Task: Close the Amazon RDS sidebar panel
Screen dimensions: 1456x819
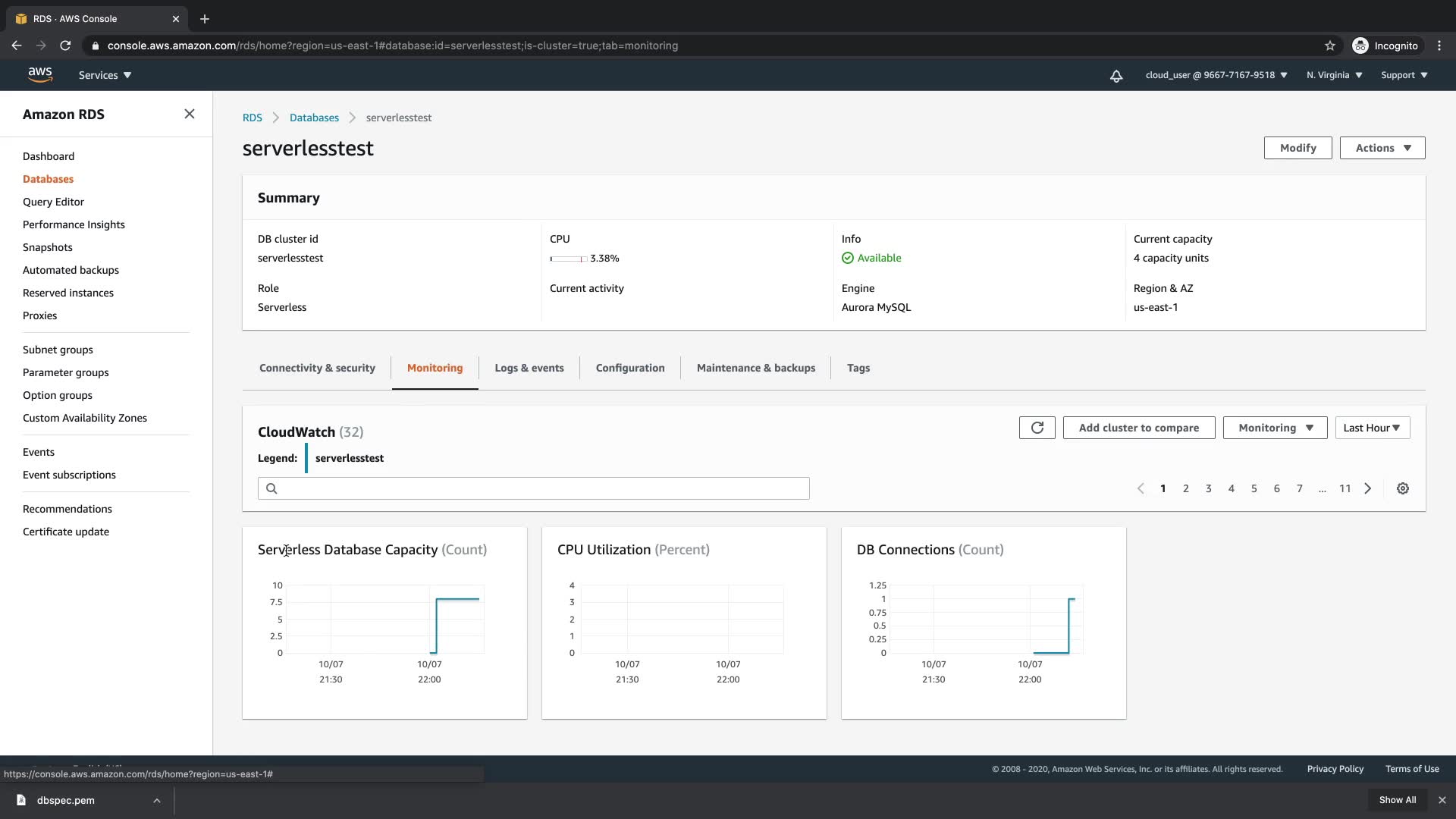Action: [x=190, y=114]
